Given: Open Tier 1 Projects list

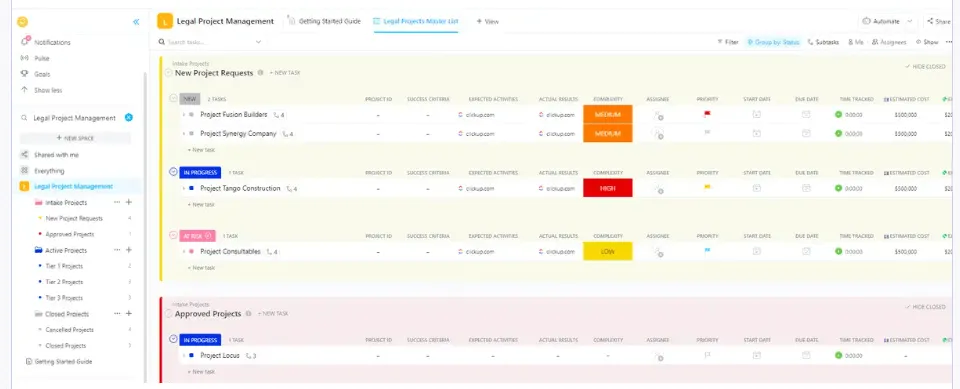Looking at the screenshot, I should coord(64,266).
